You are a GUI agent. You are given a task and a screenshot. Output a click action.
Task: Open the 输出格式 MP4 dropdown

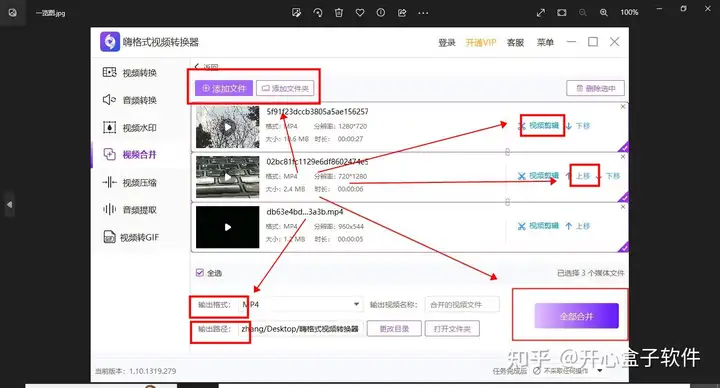point(301,304)
